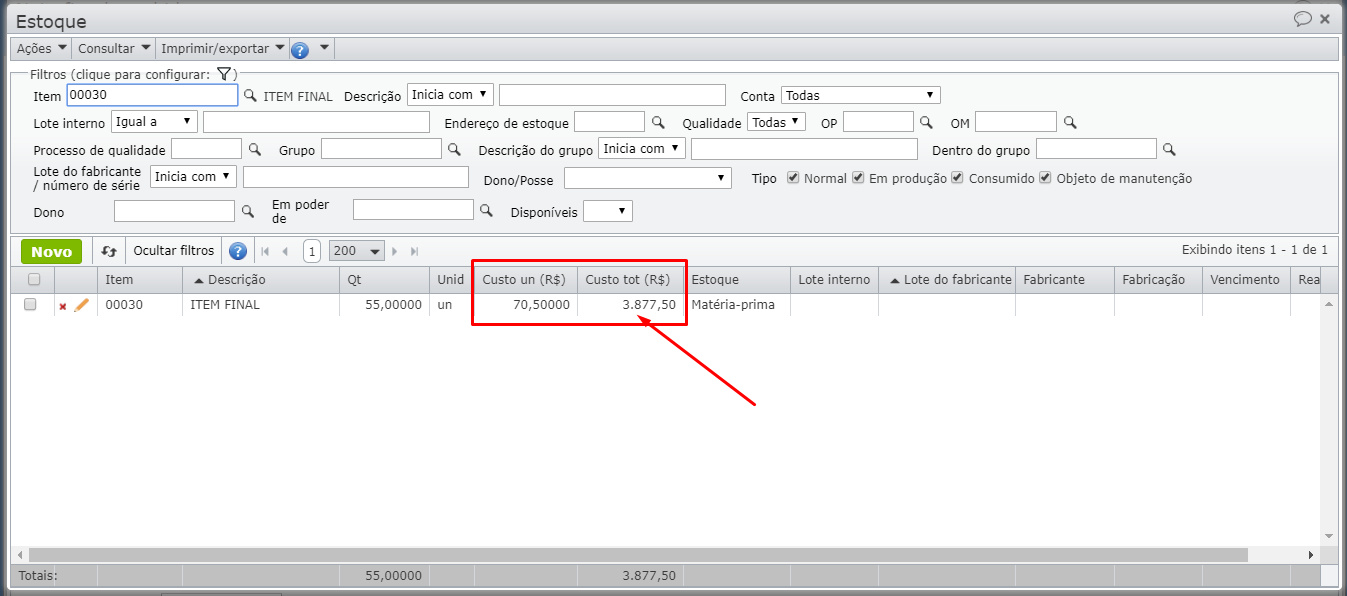This screenshot has width=1347, height=596.
Task: Click the magnifier beside the Dono field
Action: [x=248, y=212]
